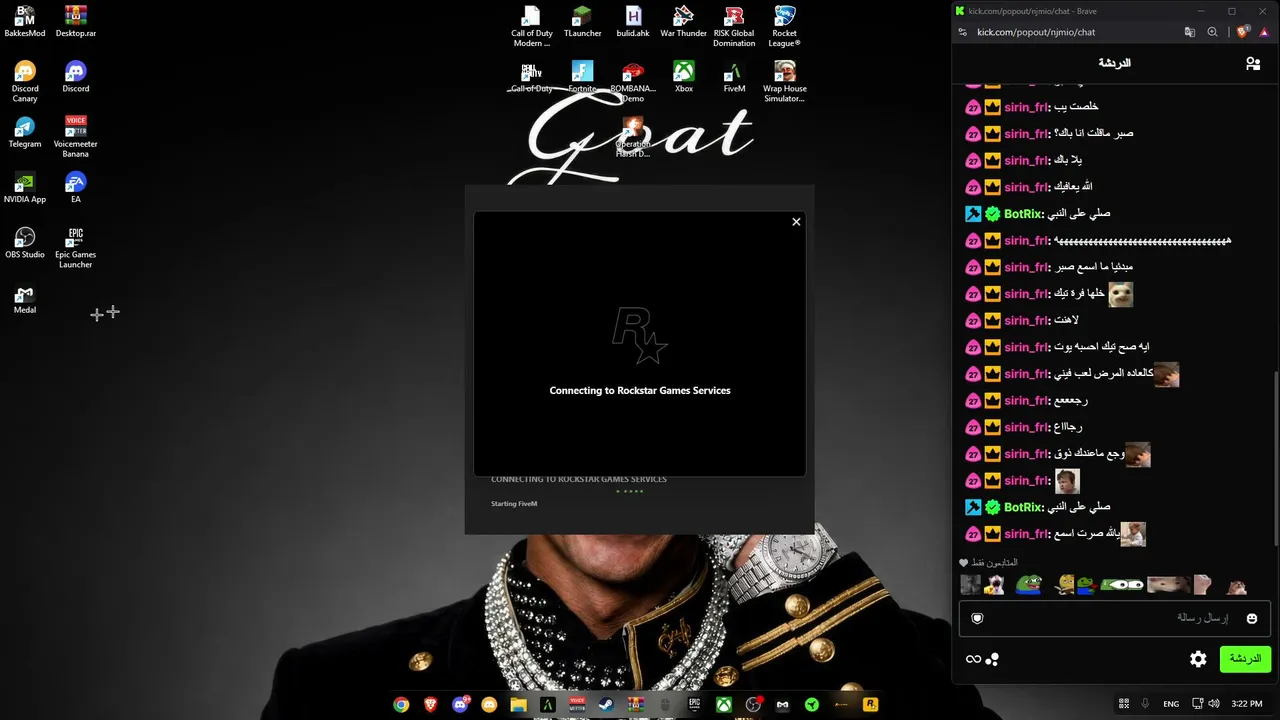Select the Call of Duty Modern desktop icon
The image size is (1280, 720).
(532, 26)
